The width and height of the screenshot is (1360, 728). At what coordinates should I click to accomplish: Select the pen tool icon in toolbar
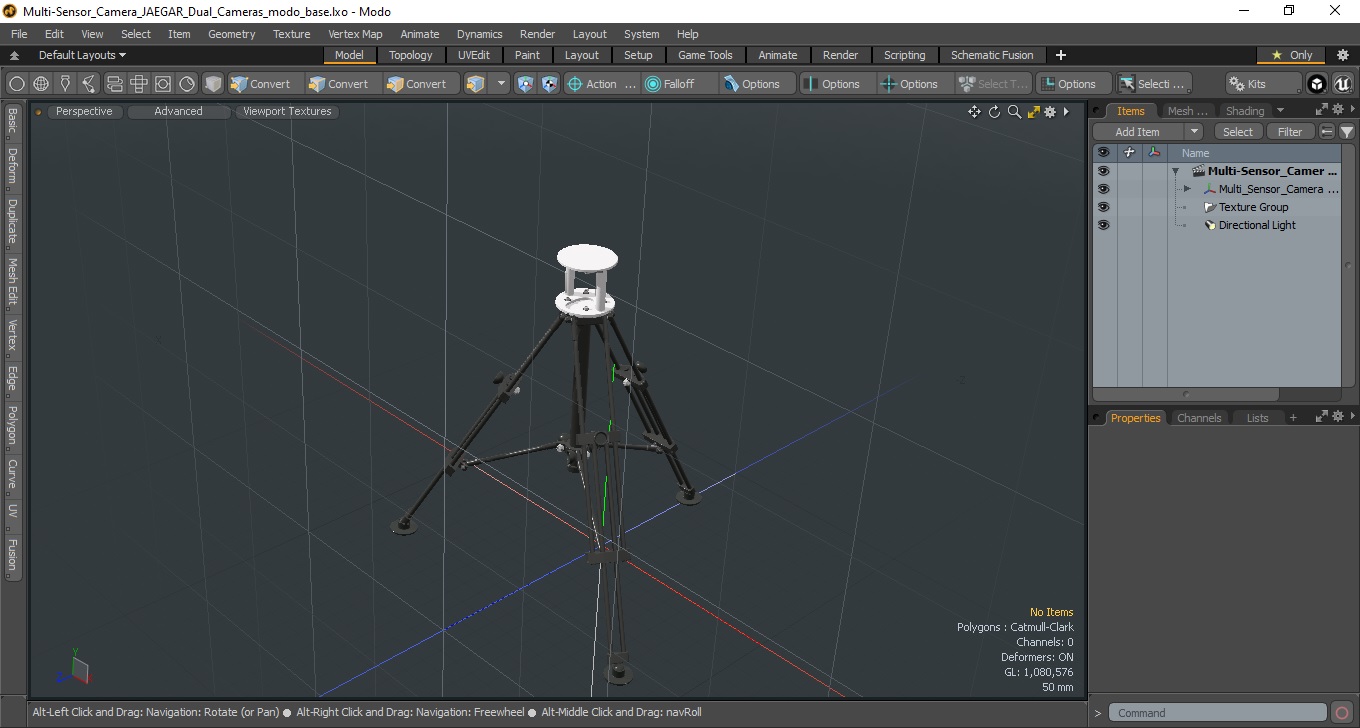(66, 84)
